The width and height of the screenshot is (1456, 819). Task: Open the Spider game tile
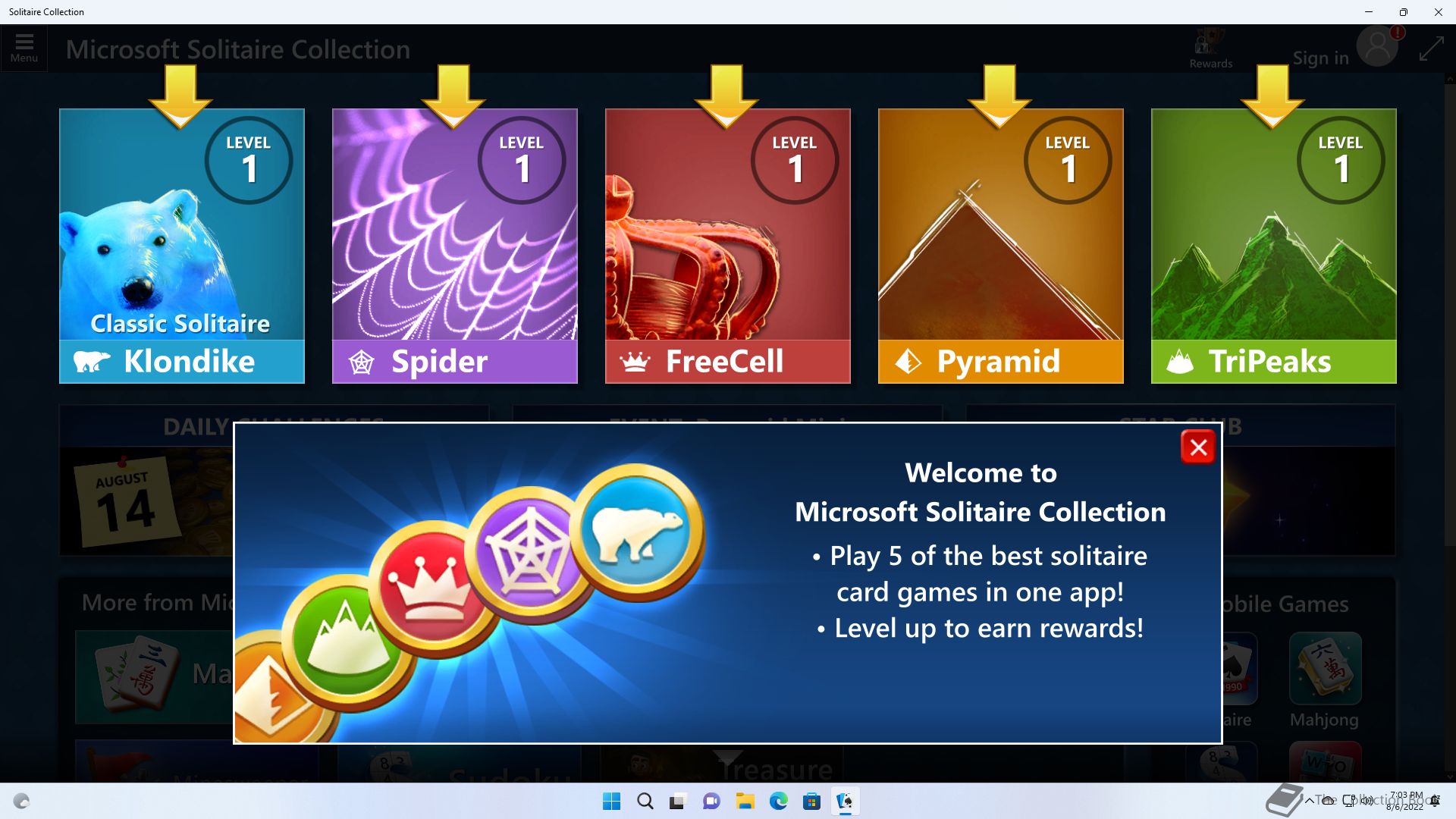coord(455,246)
